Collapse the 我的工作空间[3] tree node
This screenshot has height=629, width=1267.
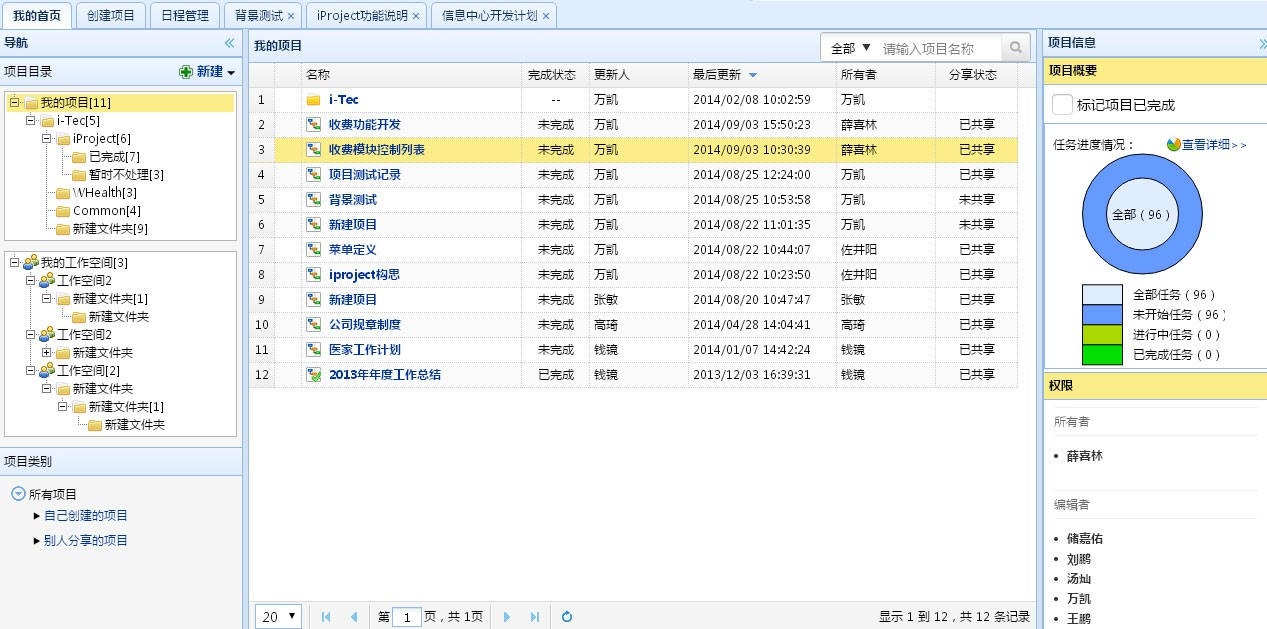[x=14, y=262]
